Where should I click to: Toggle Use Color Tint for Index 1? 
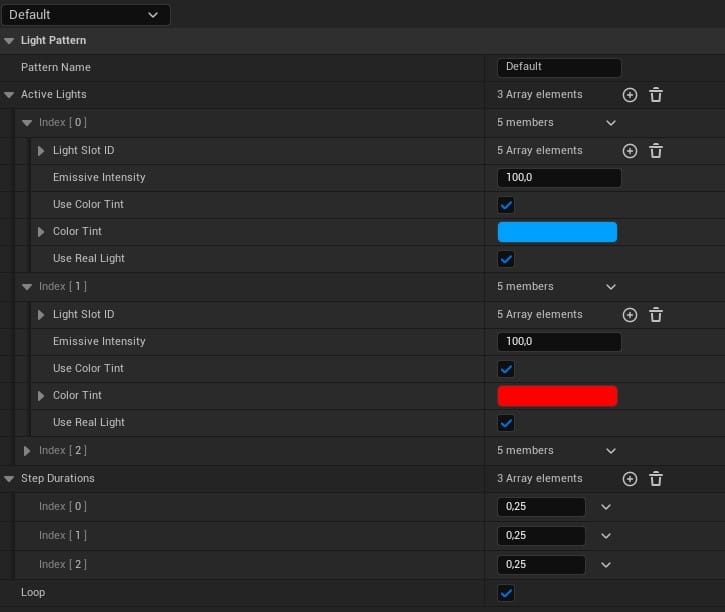pos(506,369)
